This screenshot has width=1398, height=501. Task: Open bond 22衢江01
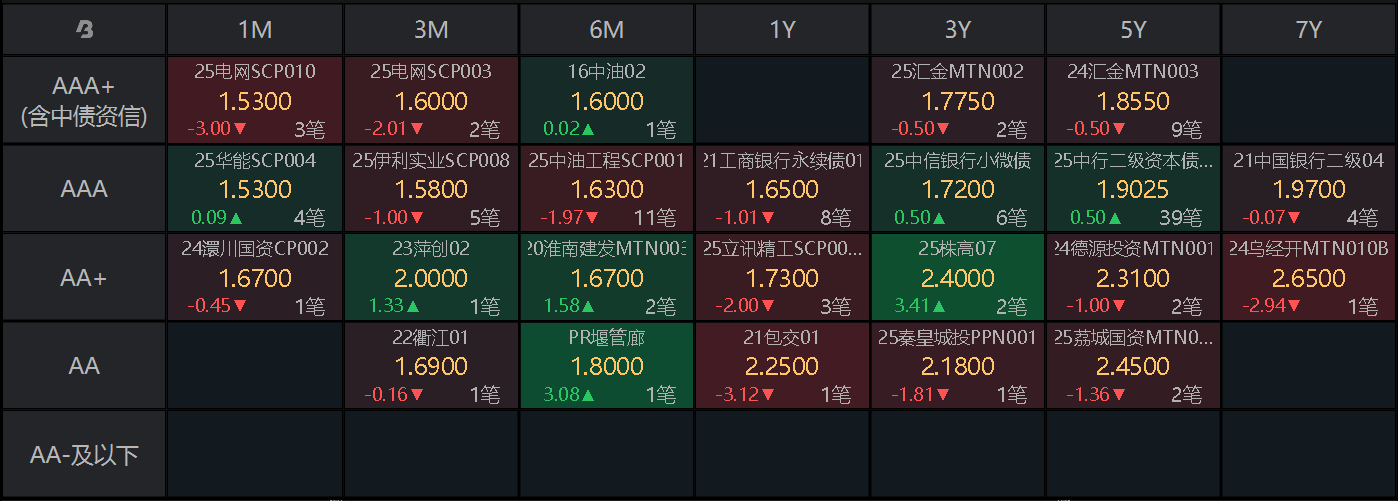(431, 337)
